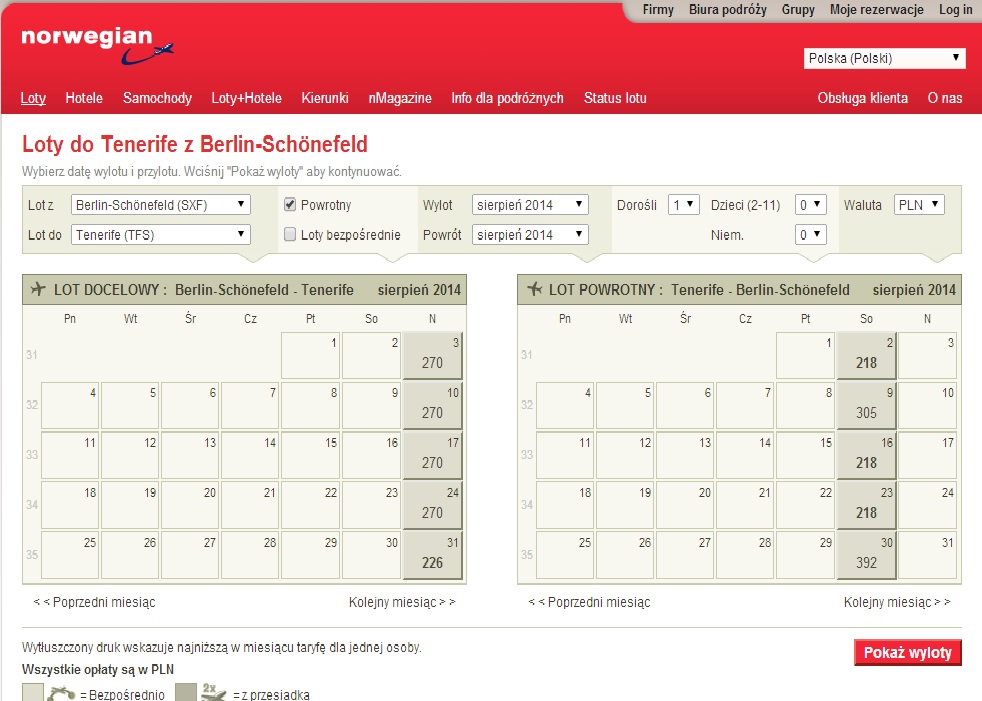Screen dimensions: 982x701
Task: Open the Samochody menu item
Action: click(x=157, y=98)
